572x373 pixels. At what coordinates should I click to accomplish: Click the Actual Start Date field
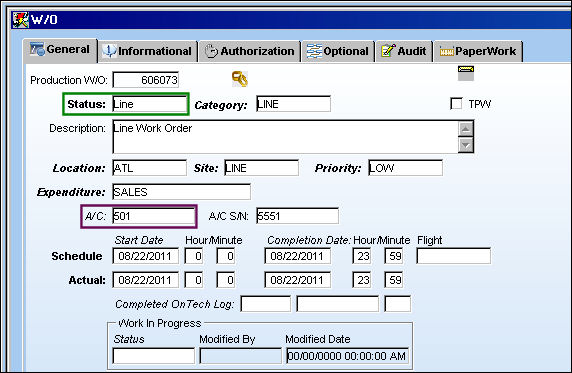(146, 280)
